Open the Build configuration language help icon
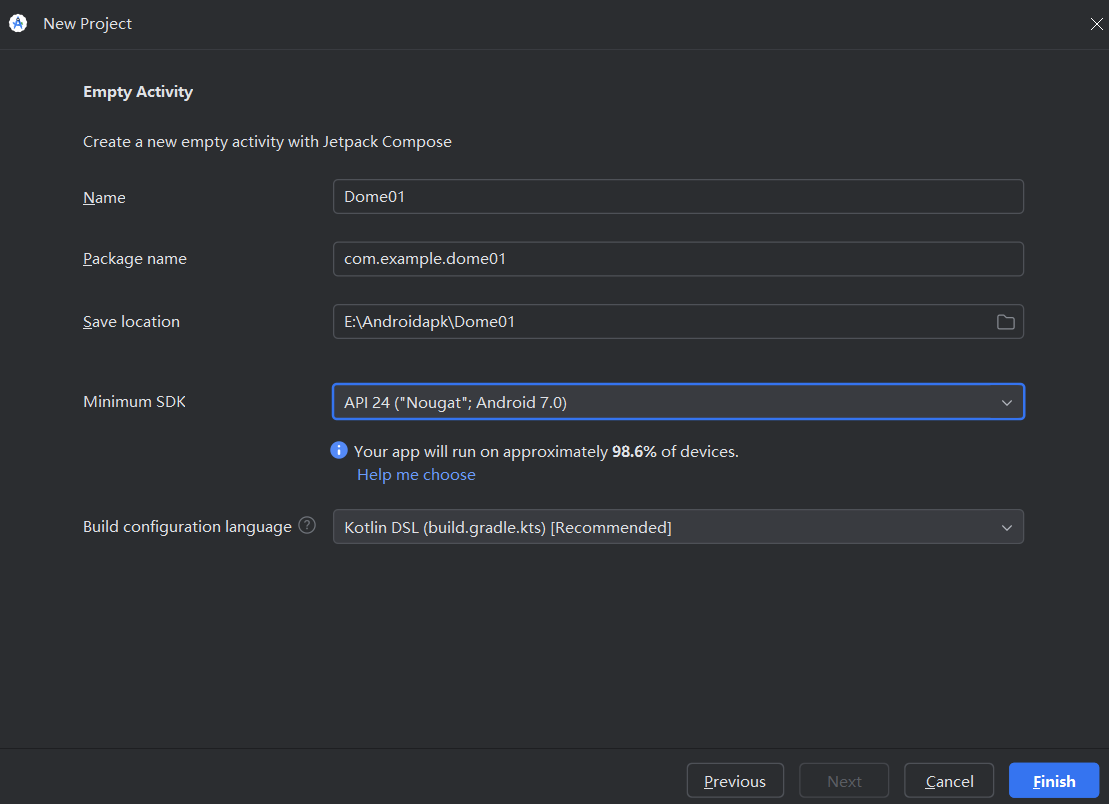The image size is (1109, 804). pos(307,525)
